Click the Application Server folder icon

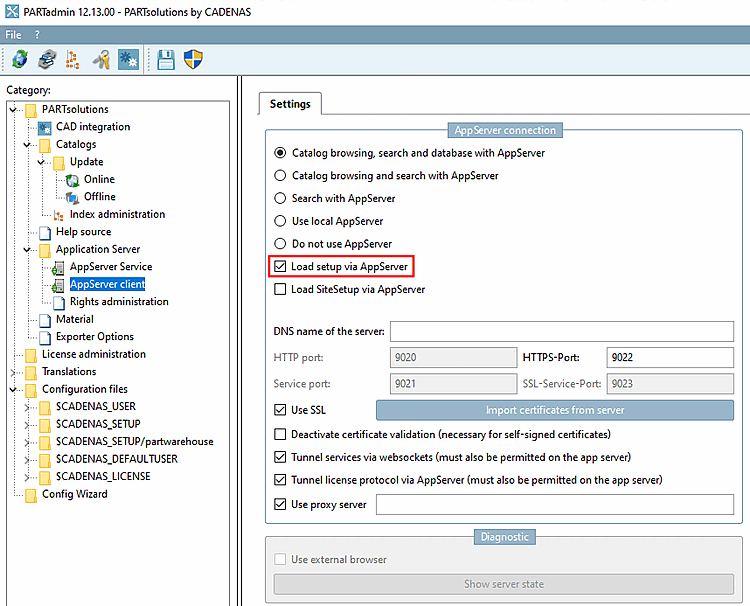pos(45,250)
